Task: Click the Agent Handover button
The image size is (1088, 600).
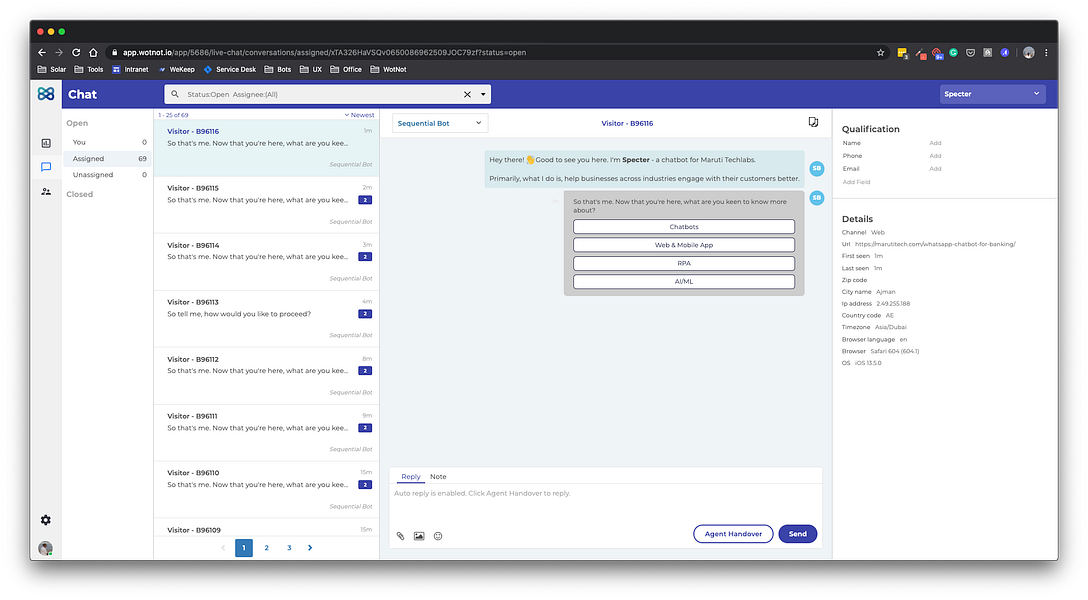Action: pyautogui.click(x=733, y=533)
